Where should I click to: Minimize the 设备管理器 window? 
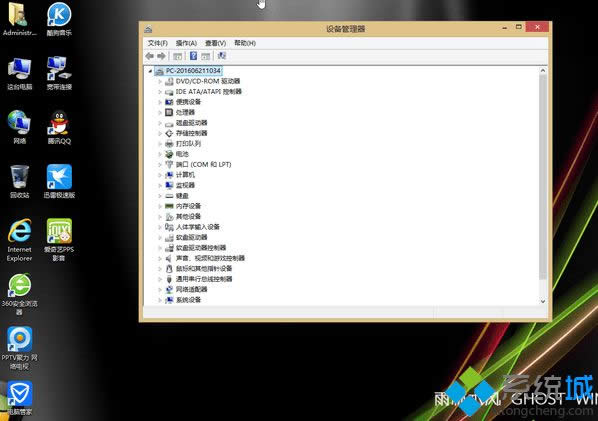(x=505, y=27)
